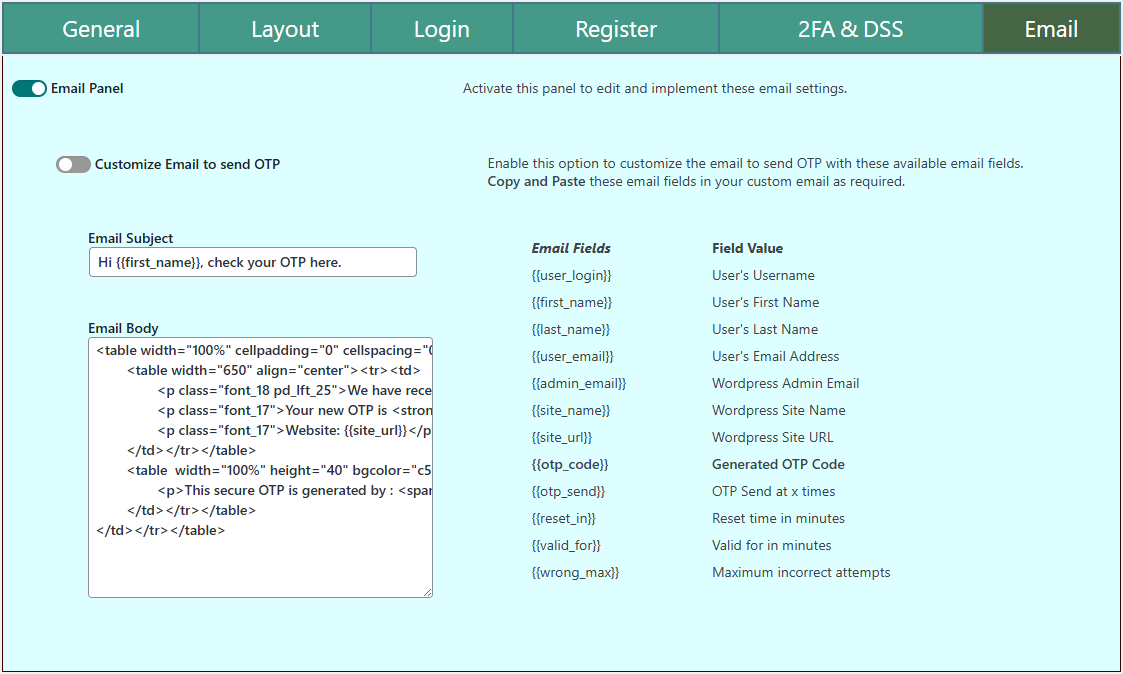The height and width of the screenshot is (674, 1123).
Task: Click the {{last_name}} field in the list
Action: pyautogui.click(x=570, y=329)
